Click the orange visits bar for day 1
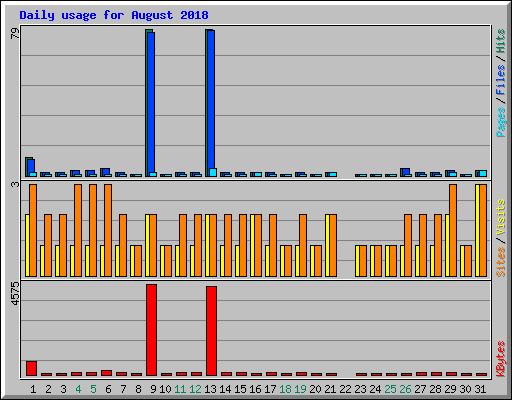The image size is (512, 400). 33,230
